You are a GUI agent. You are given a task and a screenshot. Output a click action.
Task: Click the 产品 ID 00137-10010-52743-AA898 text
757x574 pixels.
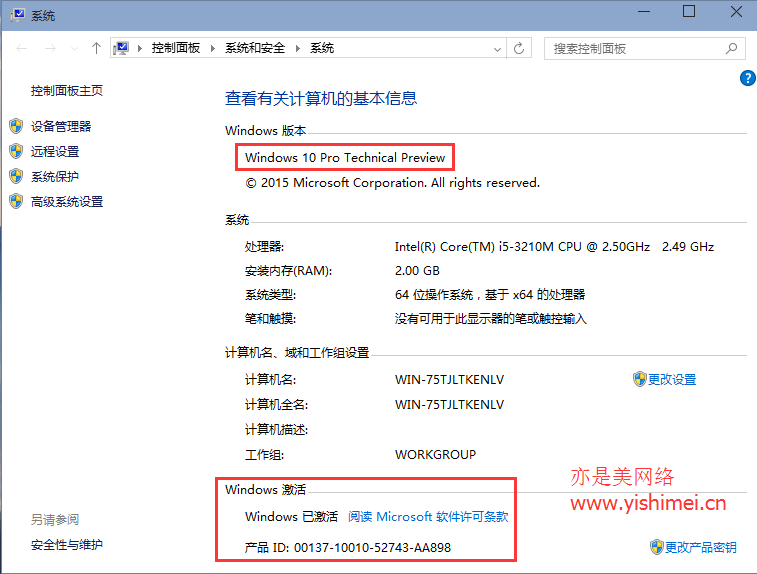click(348, 547)
